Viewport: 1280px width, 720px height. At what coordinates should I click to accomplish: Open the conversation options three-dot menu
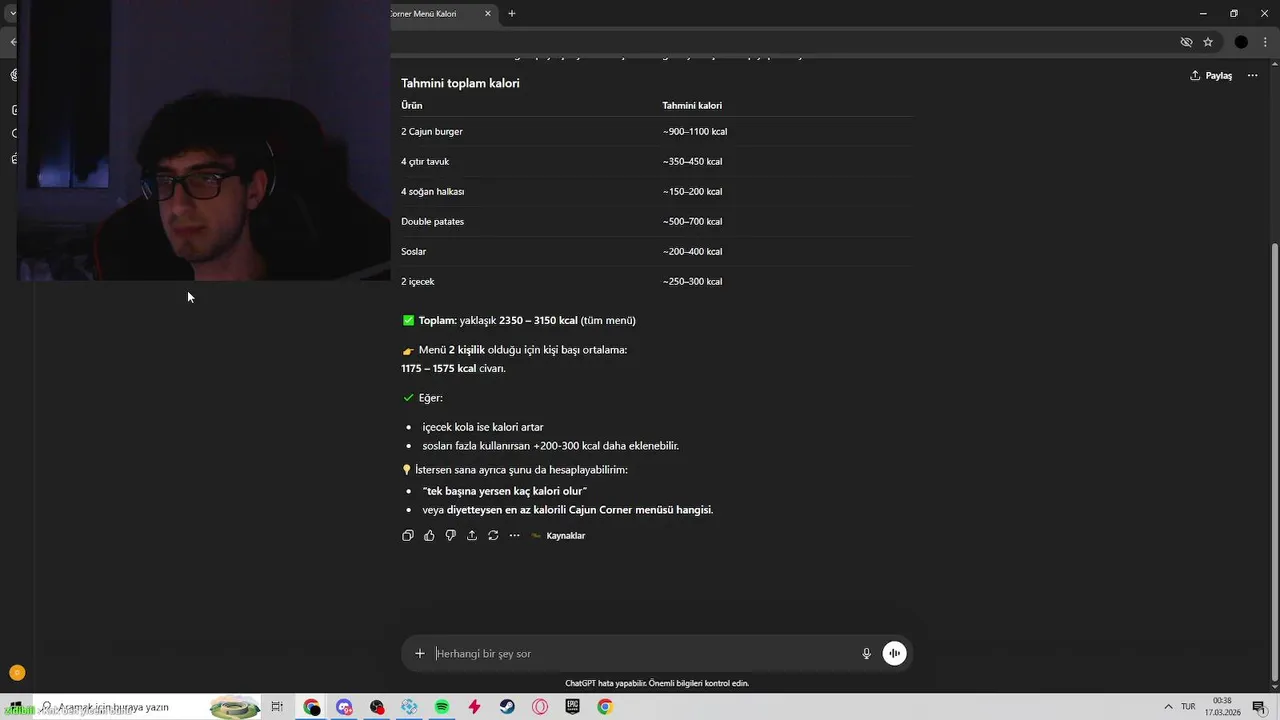(x=1252, y=76)
